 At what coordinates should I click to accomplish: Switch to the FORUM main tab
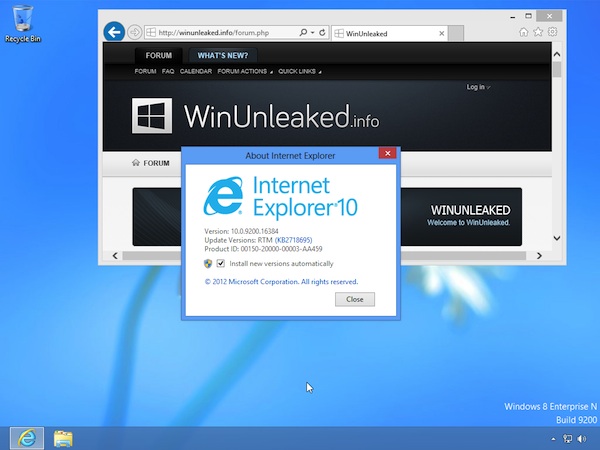pos(158,55)
